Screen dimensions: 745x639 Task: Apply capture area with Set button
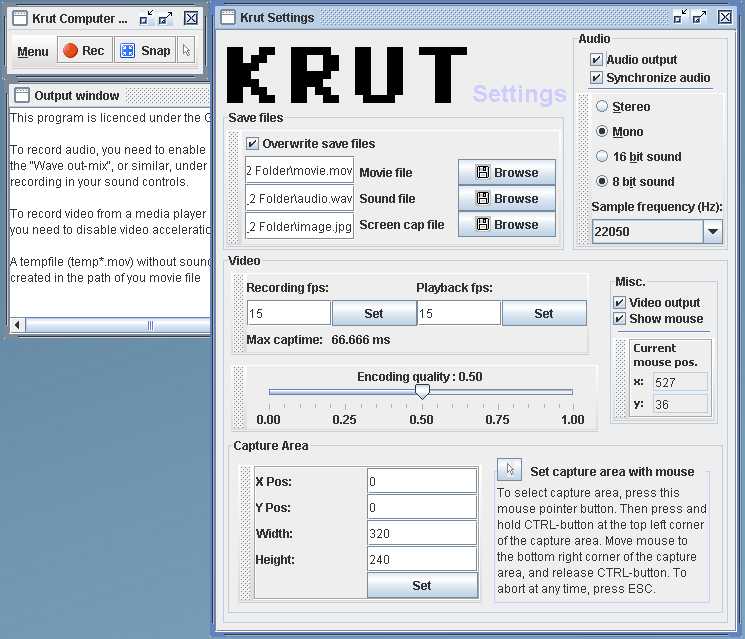pos(422,585)
